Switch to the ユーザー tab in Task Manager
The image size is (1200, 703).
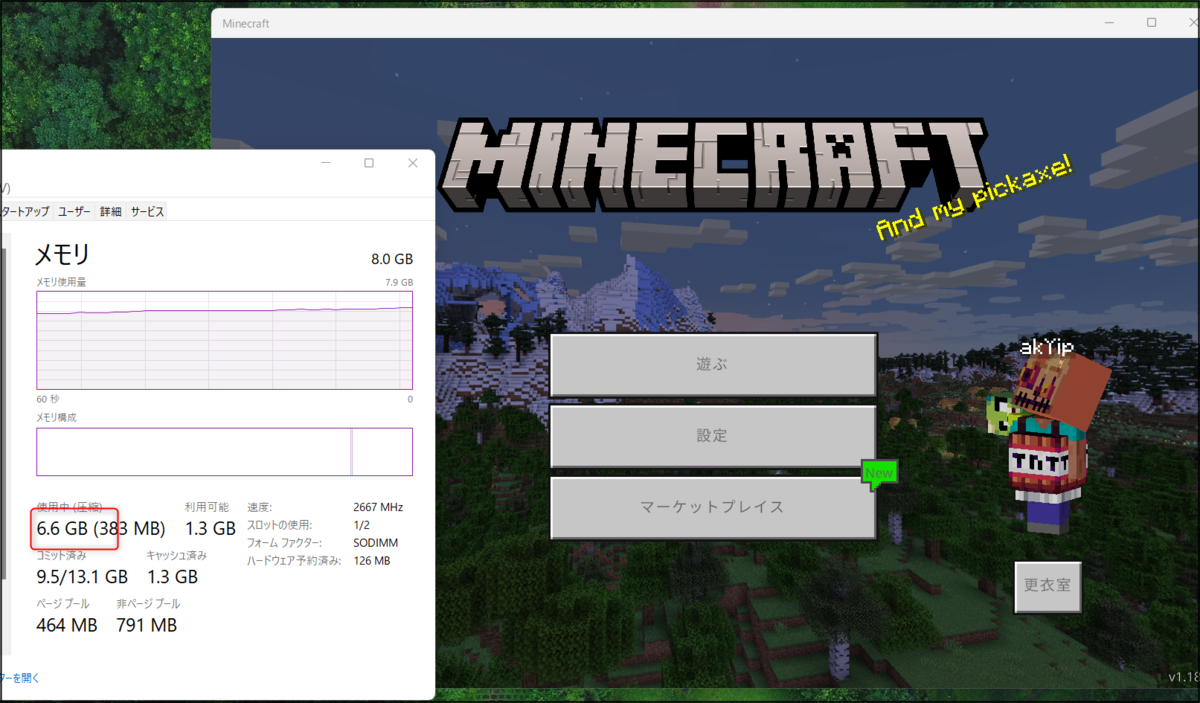74,212
